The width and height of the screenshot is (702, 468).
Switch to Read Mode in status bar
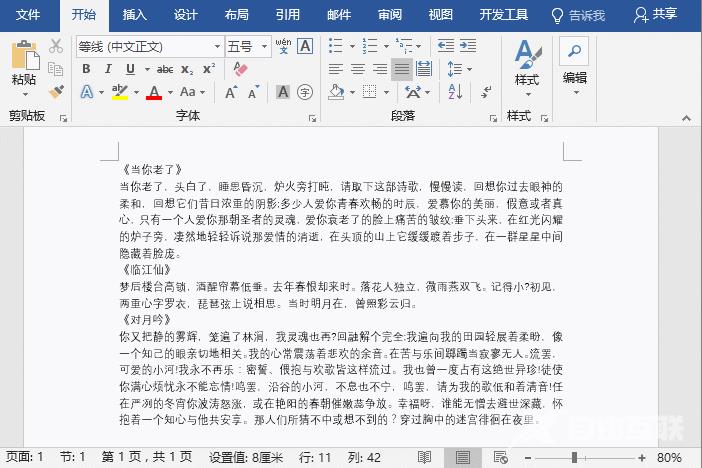(425, 457)
